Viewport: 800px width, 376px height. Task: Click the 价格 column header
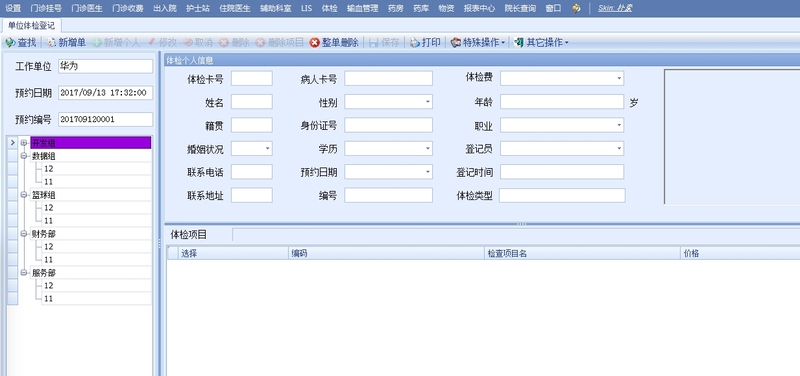click(740, 254)
